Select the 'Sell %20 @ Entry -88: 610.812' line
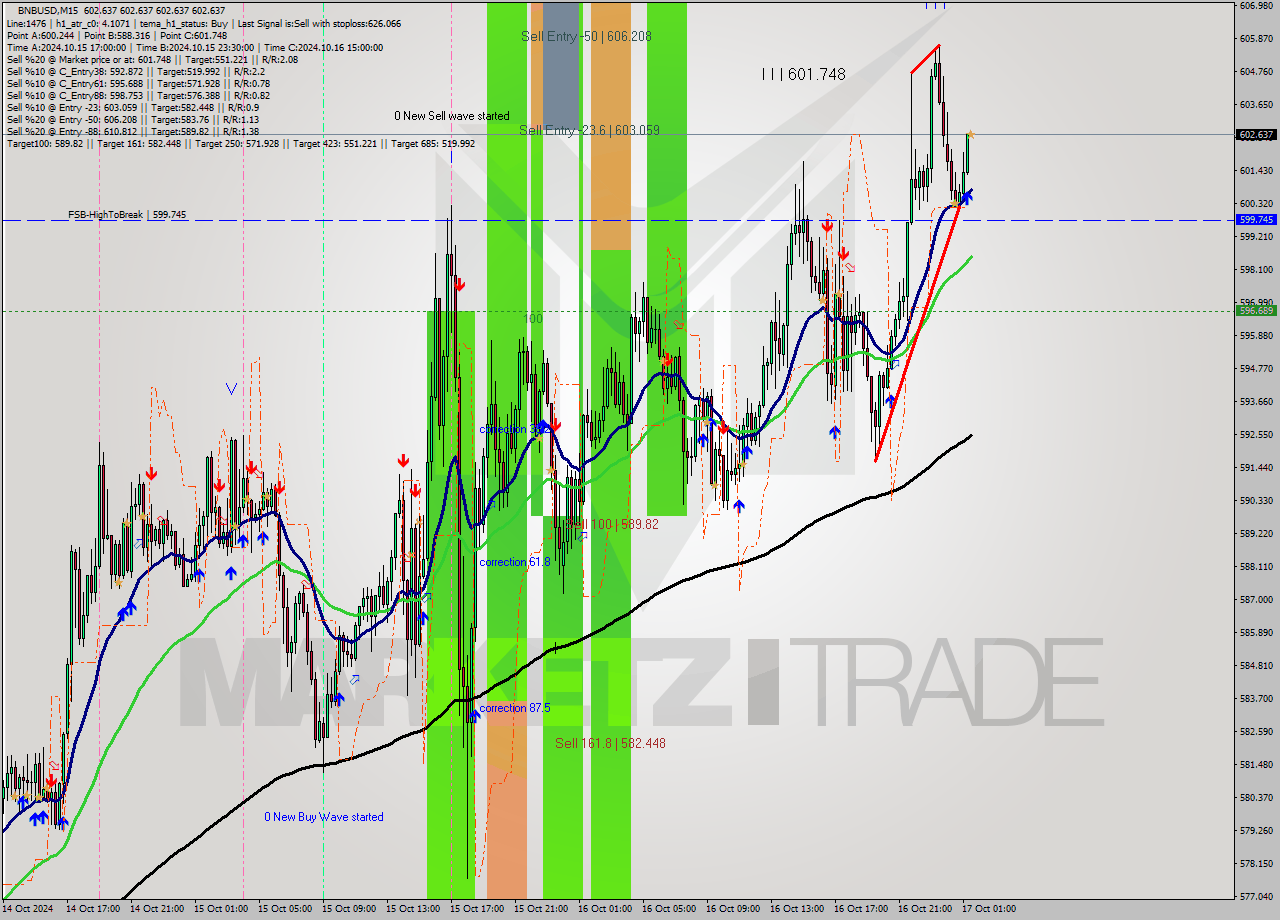 coord(133,131)
